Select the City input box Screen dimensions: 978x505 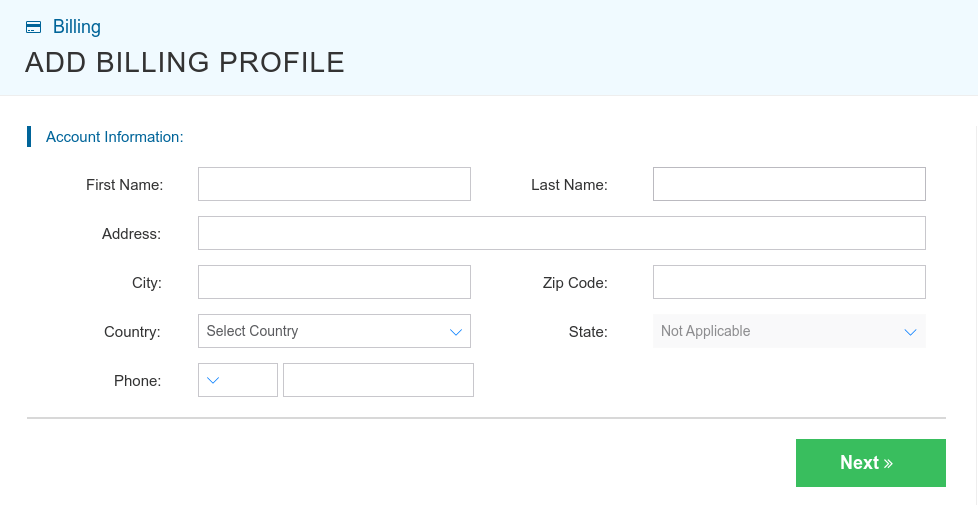[334, 282]
